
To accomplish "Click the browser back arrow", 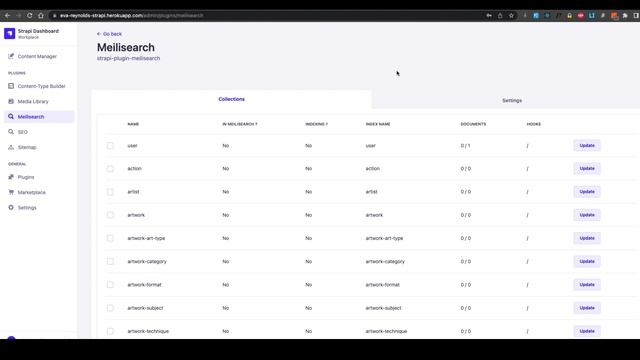I will [x=7, y=16].
